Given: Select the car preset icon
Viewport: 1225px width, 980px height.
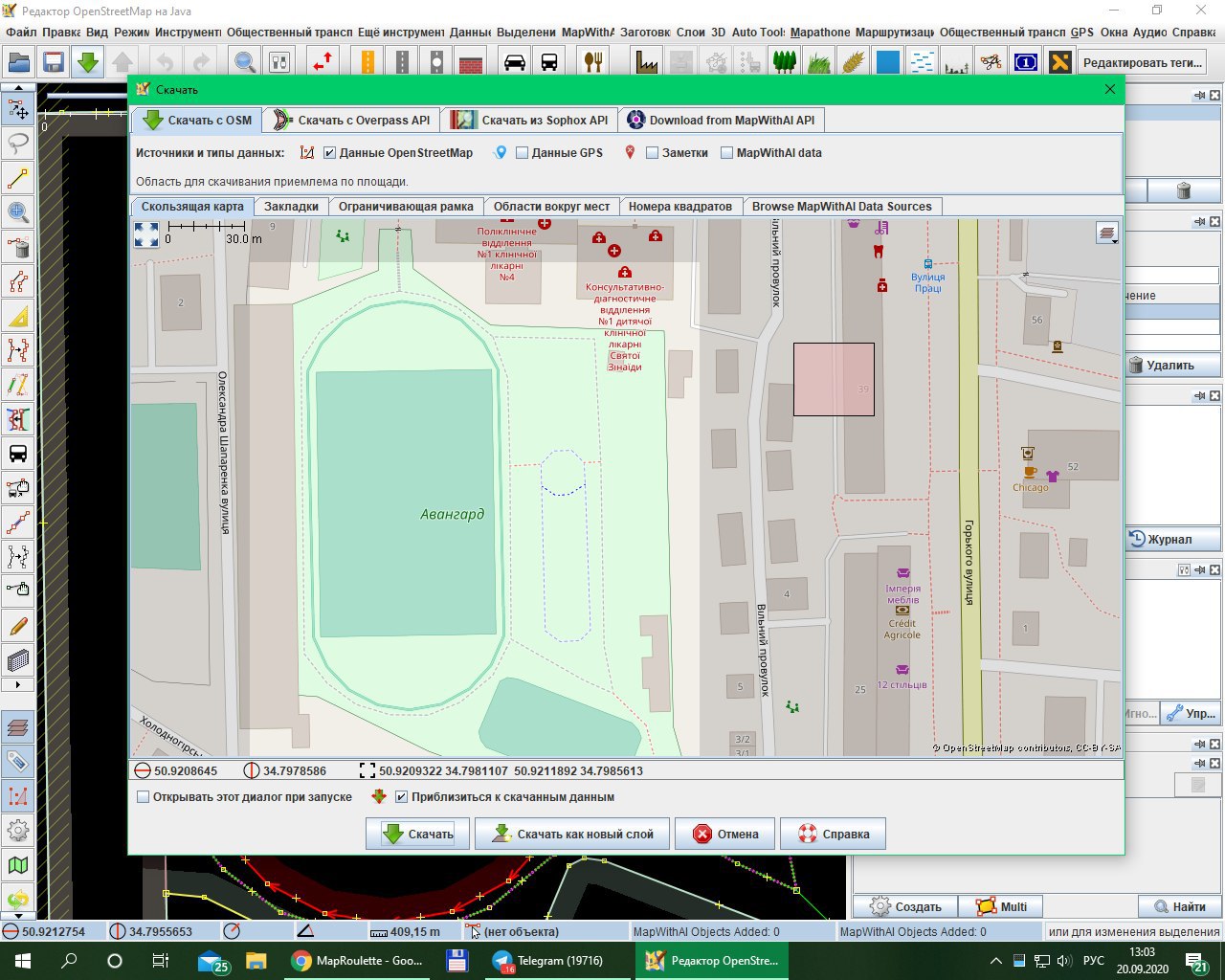Looking at the screenshot, I should pos(515,63).
